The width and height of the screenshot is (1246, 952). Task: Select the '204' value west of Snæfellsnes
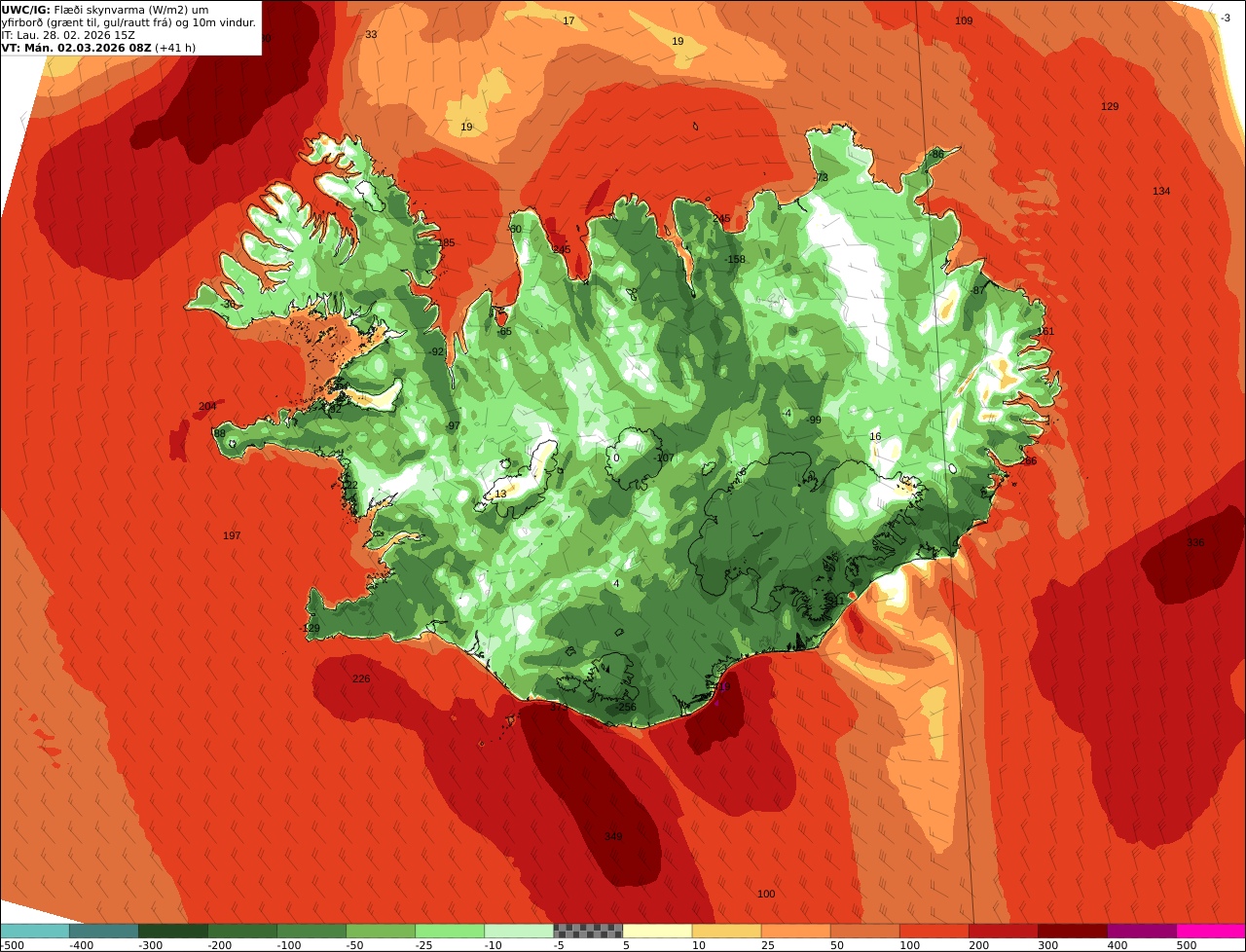[207, 406]
